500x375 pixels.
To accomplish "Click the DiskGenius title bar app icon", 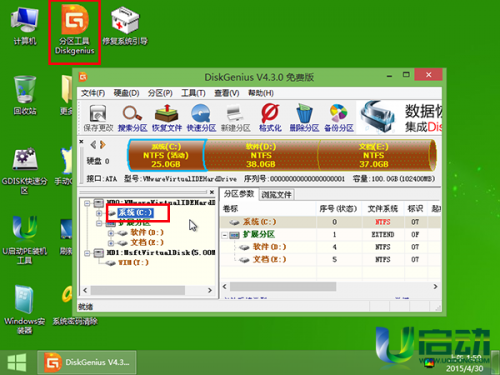I will pos(83,77).
